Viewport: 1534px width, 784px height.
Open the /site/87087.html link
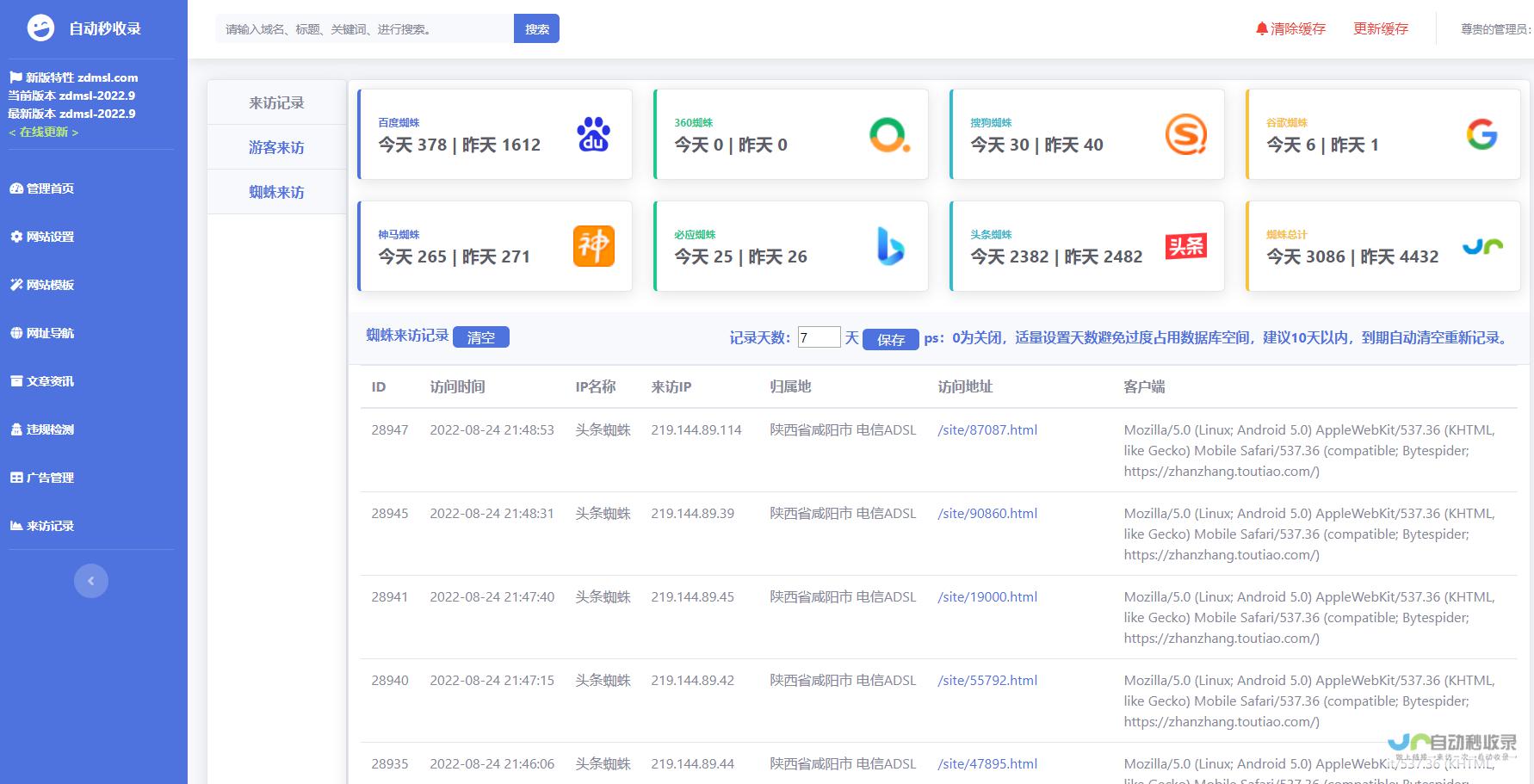click(x=987, y=429)
